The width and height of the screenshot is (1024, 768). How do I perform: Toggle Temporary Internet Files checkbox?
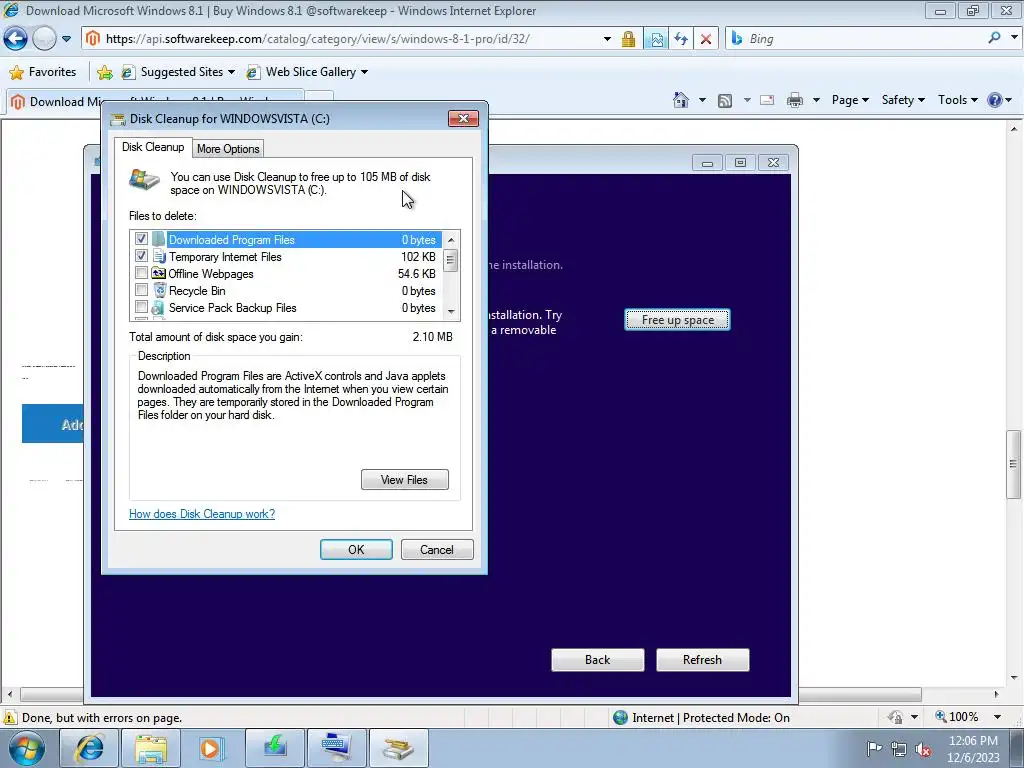141,256
